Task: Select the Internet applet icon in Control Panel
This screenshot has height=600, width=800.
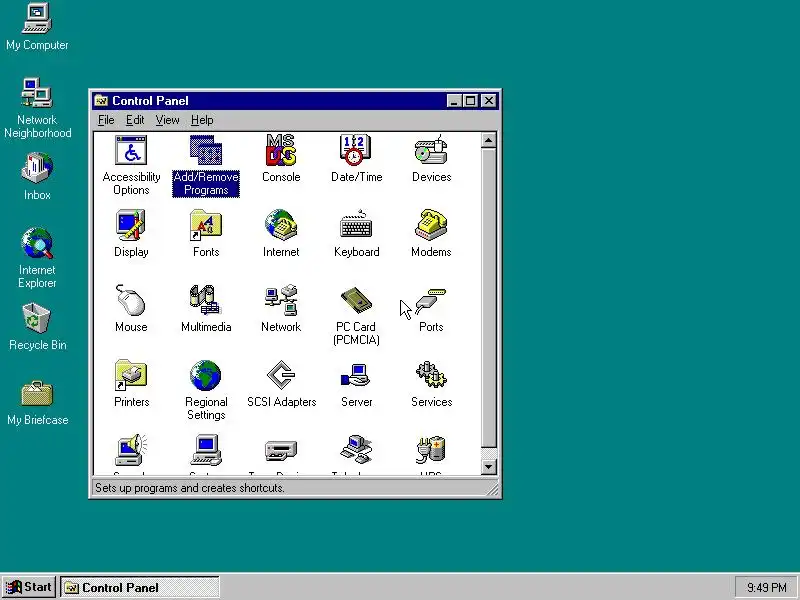Action: coord(281,225)
